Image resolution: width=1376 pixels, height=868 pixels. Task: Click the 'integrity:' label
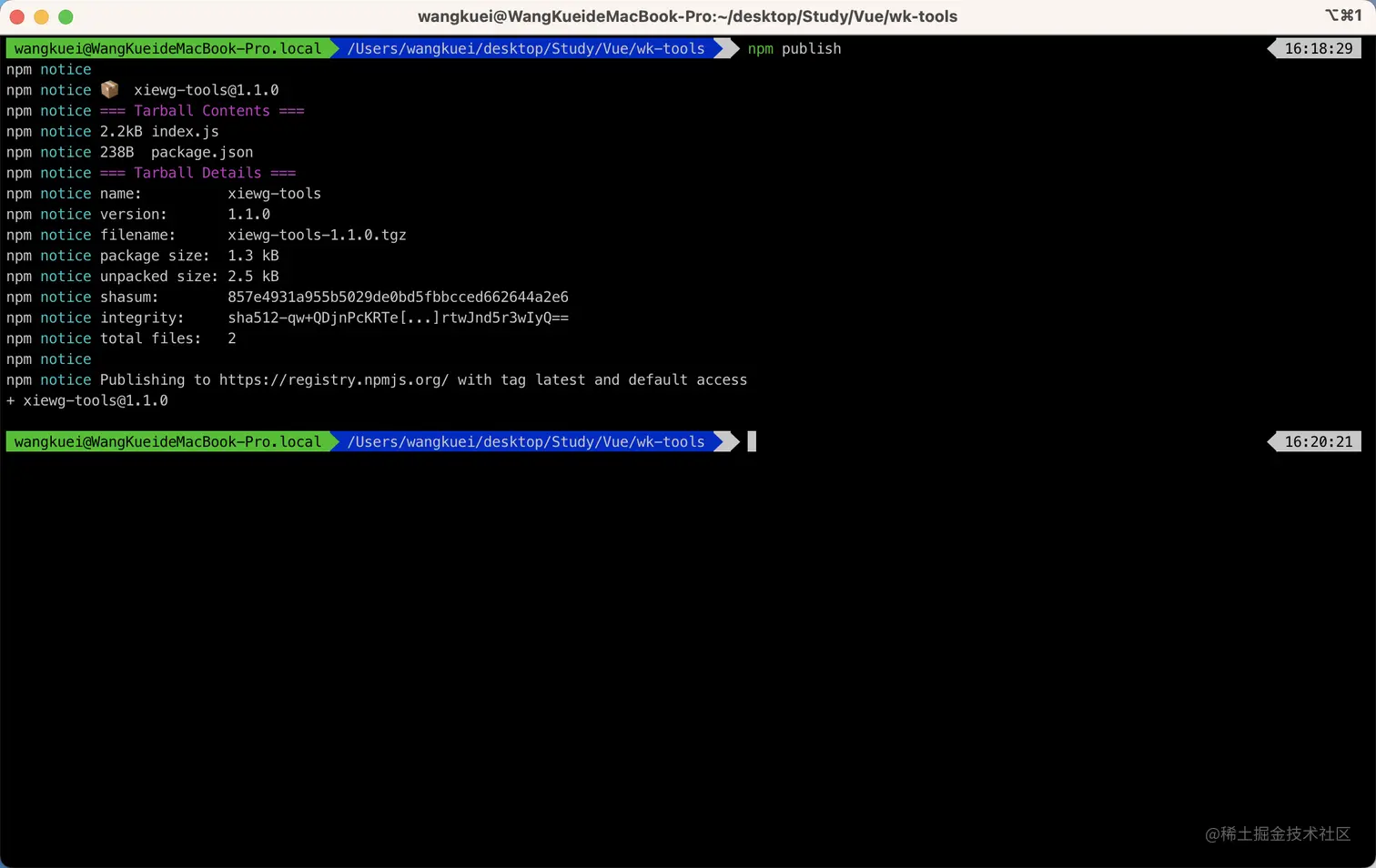tap(142, 318)
